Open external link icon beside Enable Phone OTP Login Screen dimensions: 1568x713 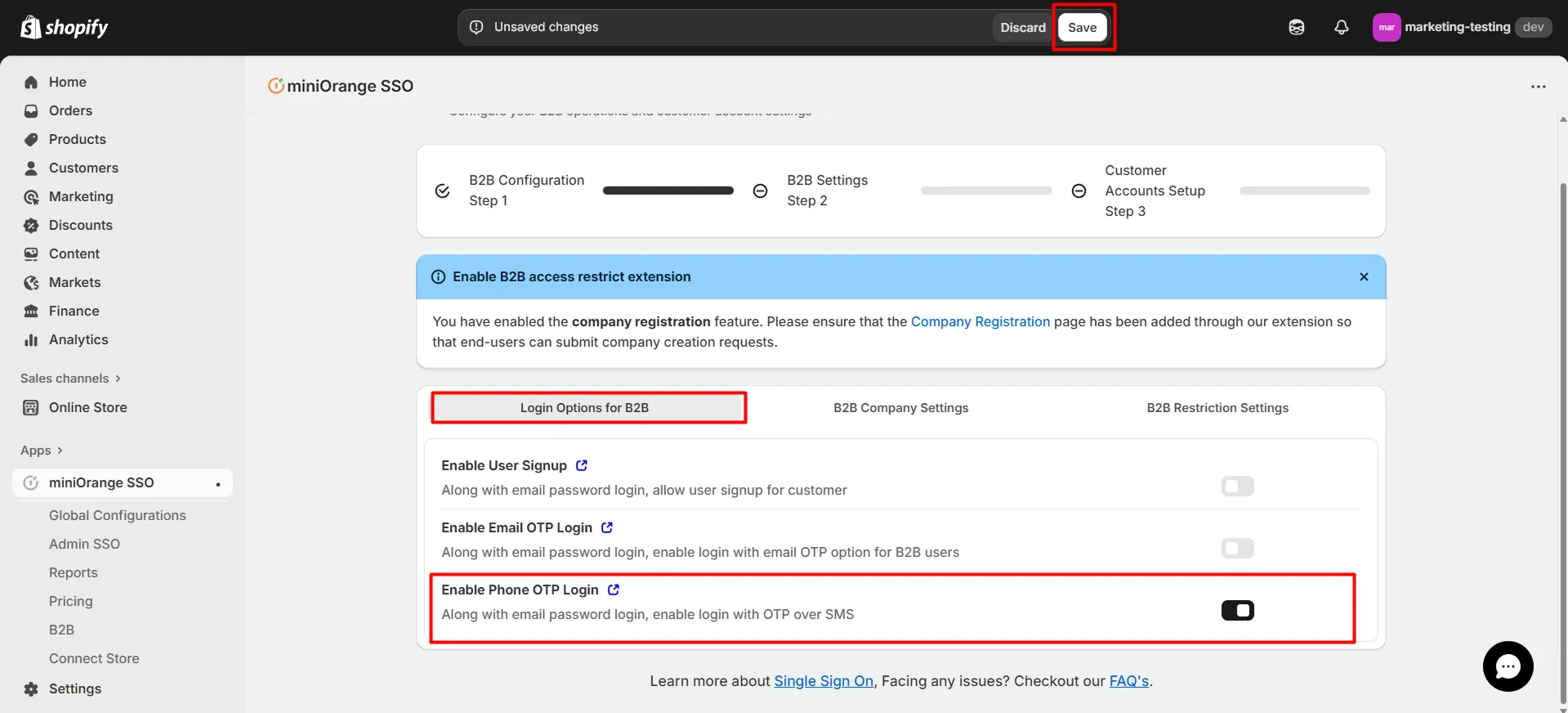614,590
